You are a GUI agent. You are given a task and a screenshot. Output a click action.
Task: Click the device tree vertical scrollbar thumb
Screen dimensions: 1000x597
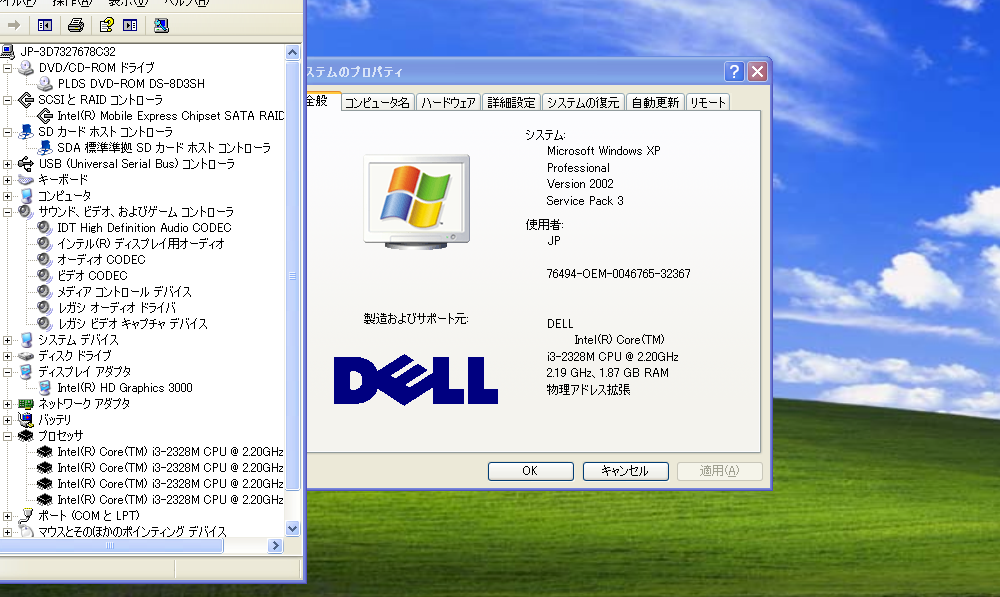pyautogui.click(x=292, y=276)
